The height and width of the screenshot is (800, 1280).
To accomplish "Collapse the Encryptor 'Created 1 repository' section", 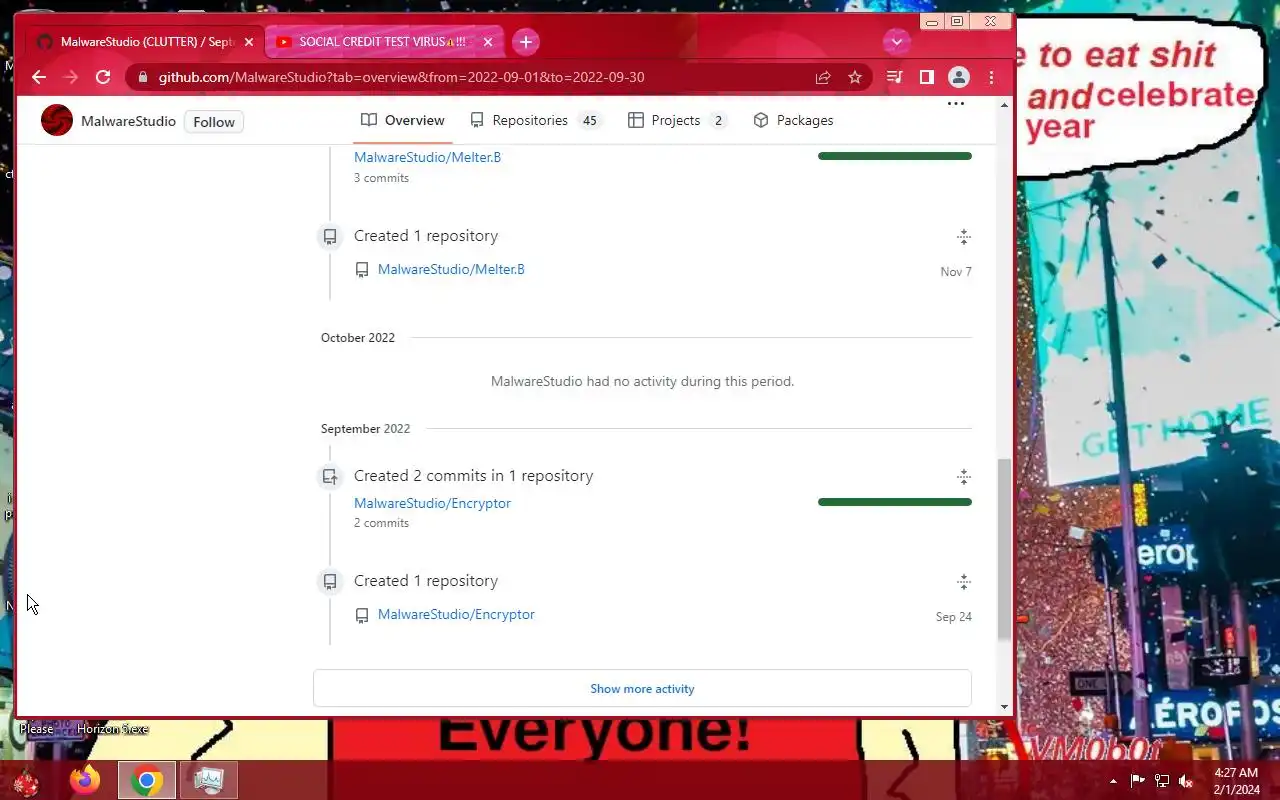I will pyautogui.click(x=964, y=582).
